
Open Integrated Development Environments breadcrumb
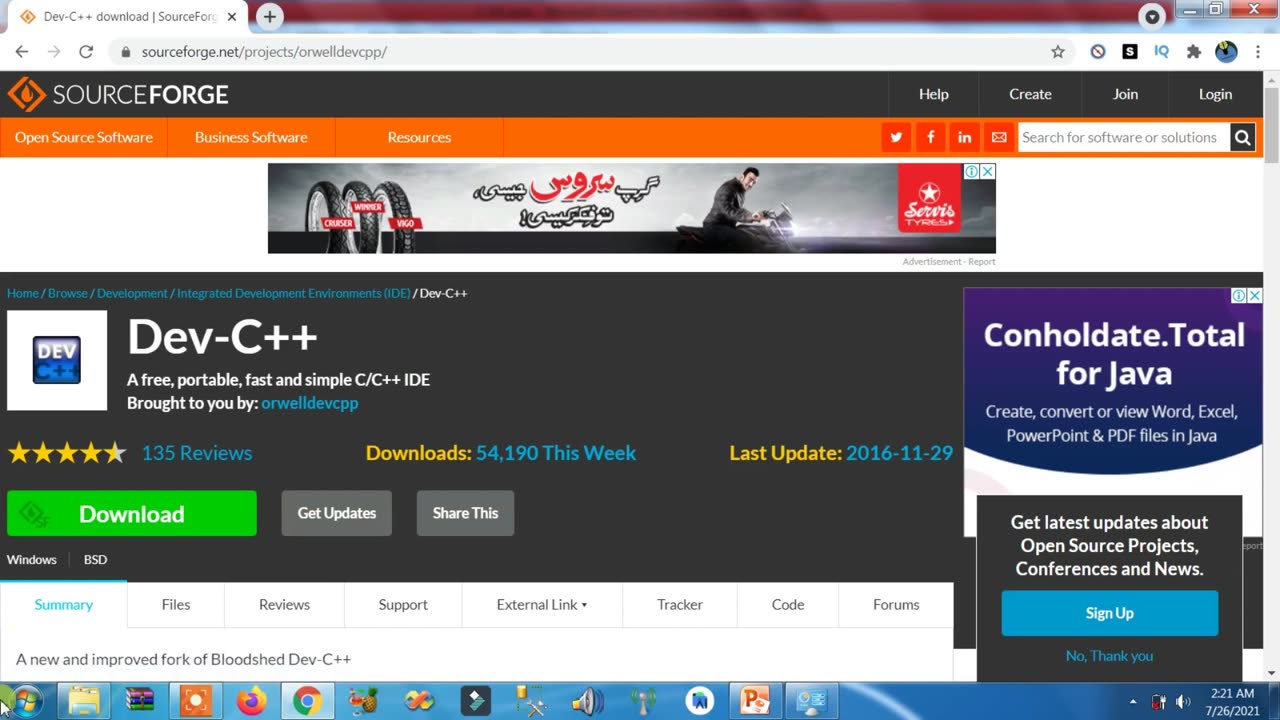click(294, 293)
